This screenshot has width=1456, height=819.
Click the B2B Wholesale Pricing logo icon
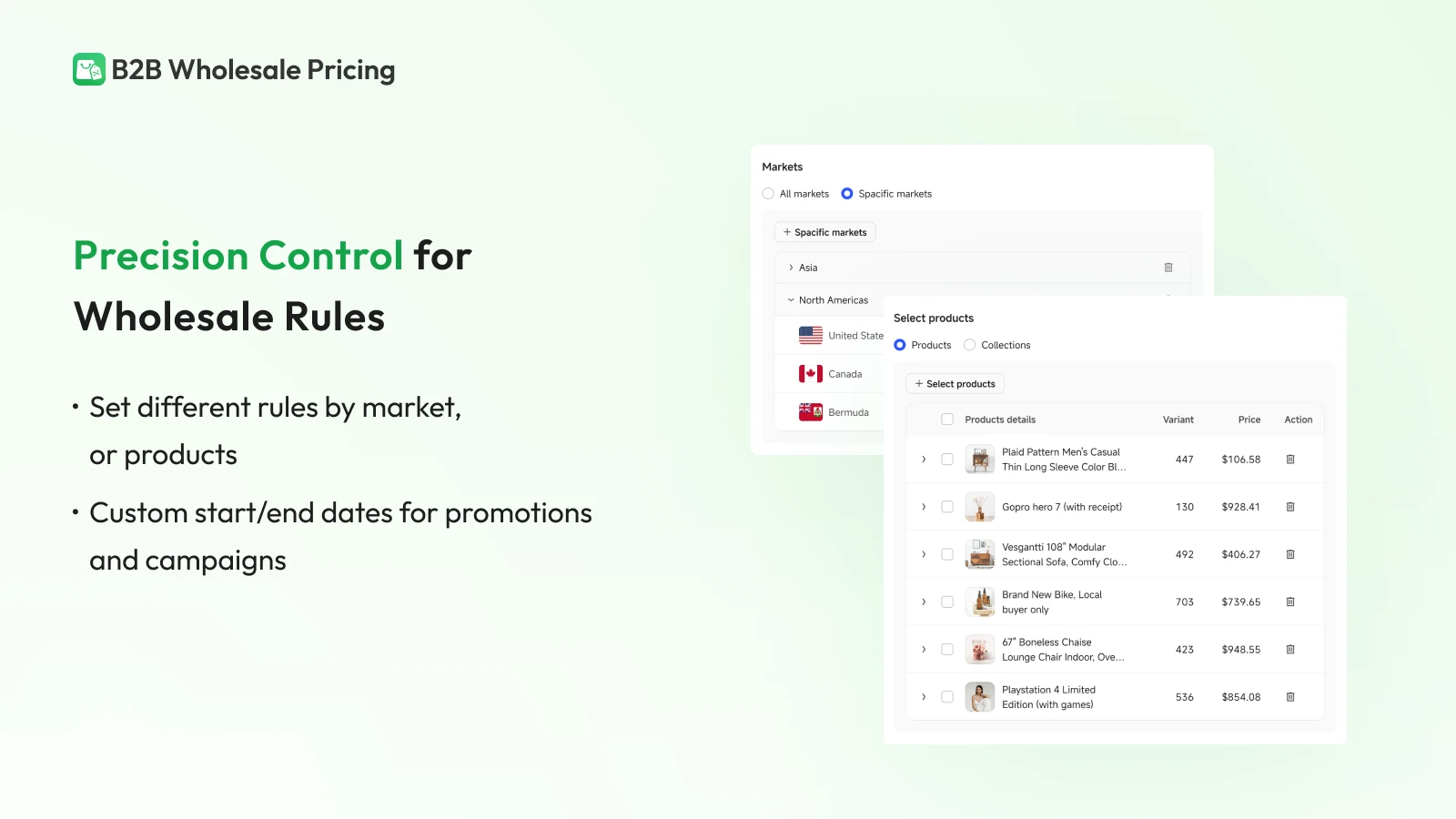(x=89, y=69)
